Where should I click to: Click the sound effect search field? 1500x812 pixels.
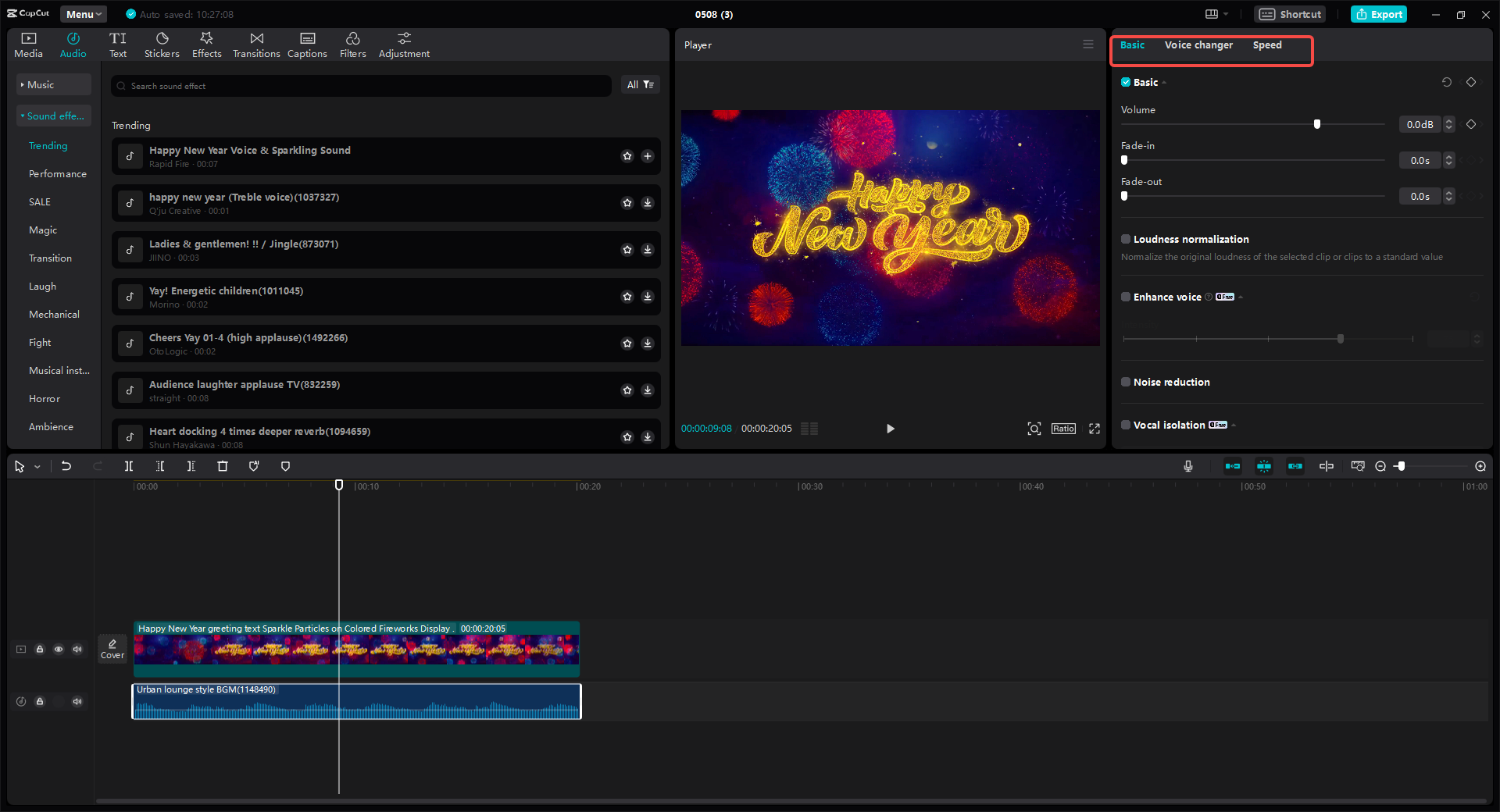[359, 86]
